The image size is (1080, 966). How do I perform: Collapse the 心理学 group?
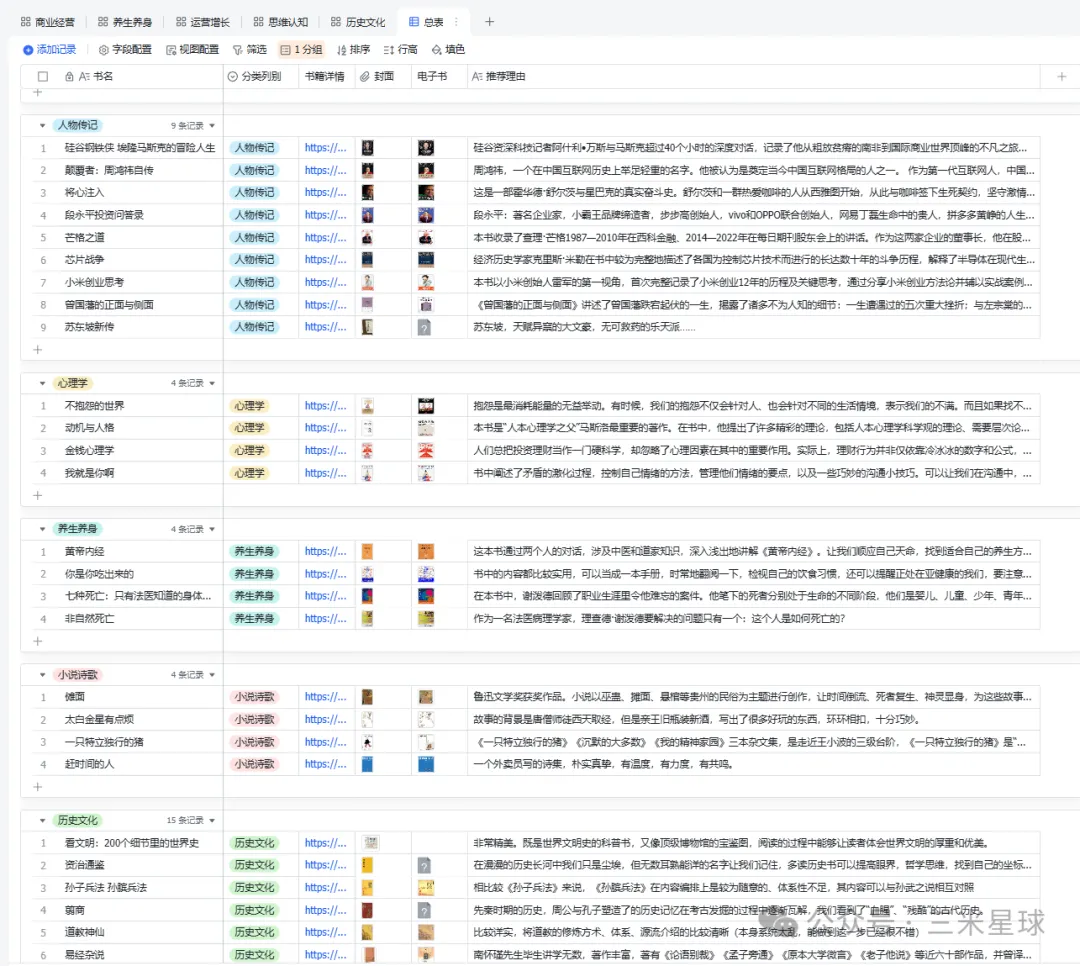(x=42, y=383)
